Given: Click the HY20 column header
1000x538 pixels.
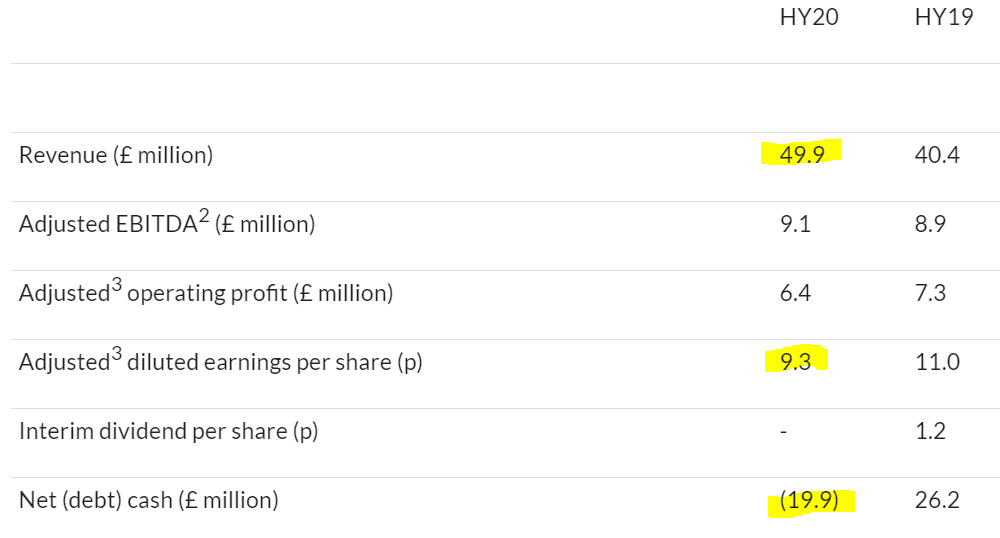Looking at the screenshot, I should 809,17.
